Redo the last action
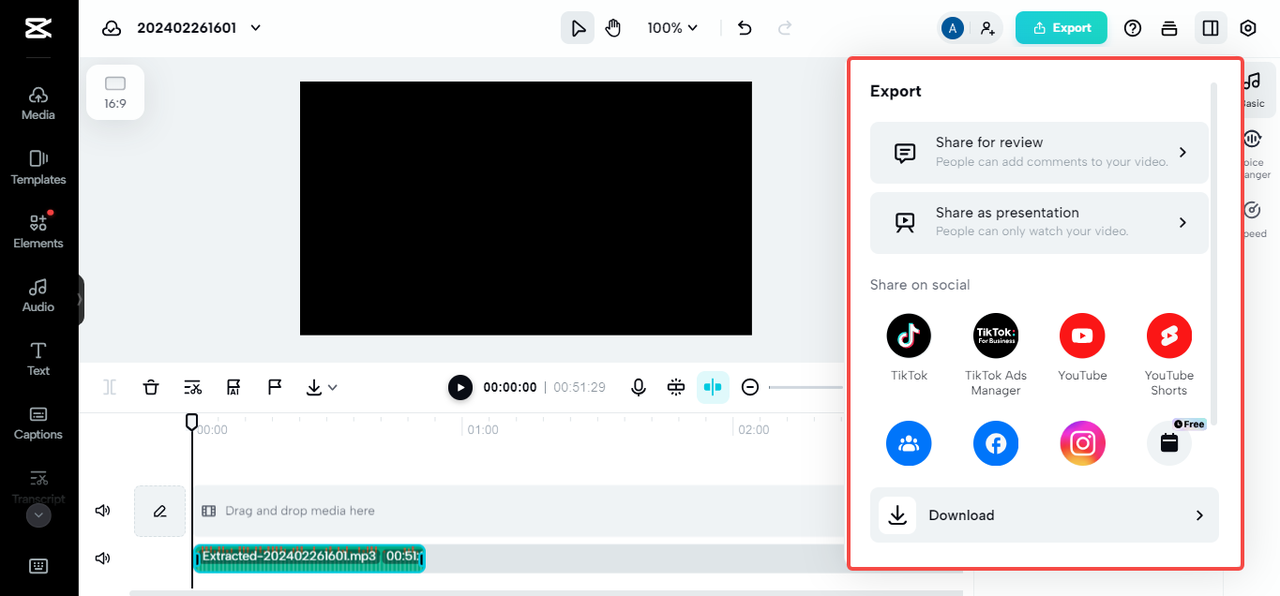This screenshot has height=596, width=1280. 785,28
